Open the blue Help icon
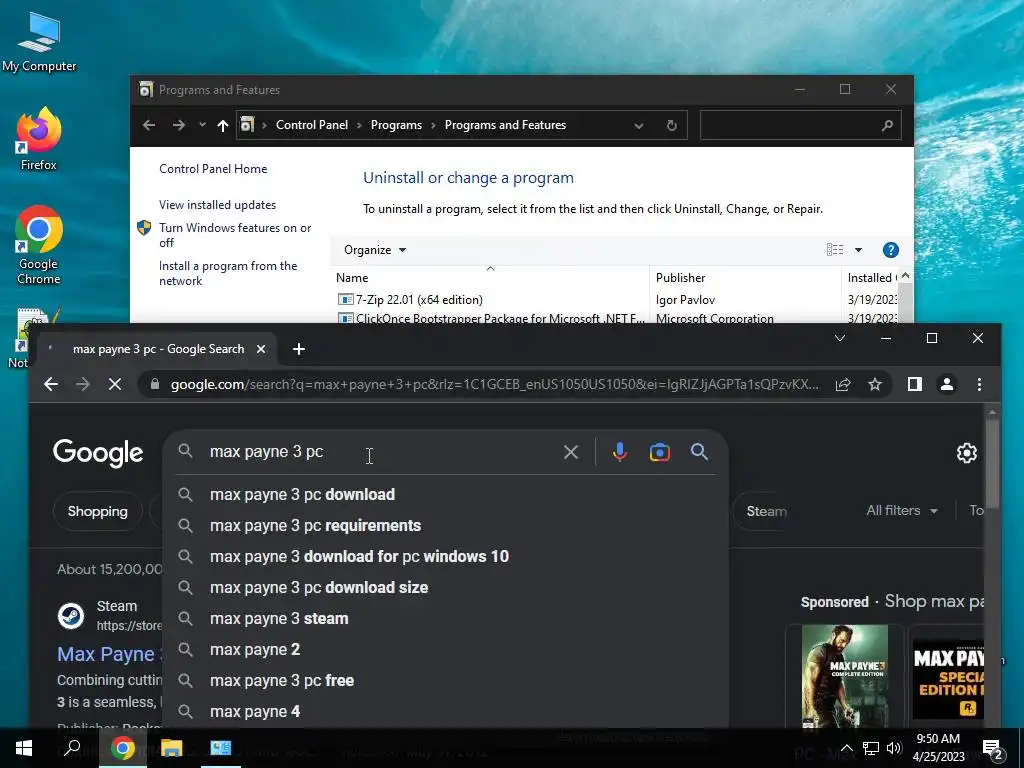Screen dimensions: 1024x768 [x=890, y=249]
